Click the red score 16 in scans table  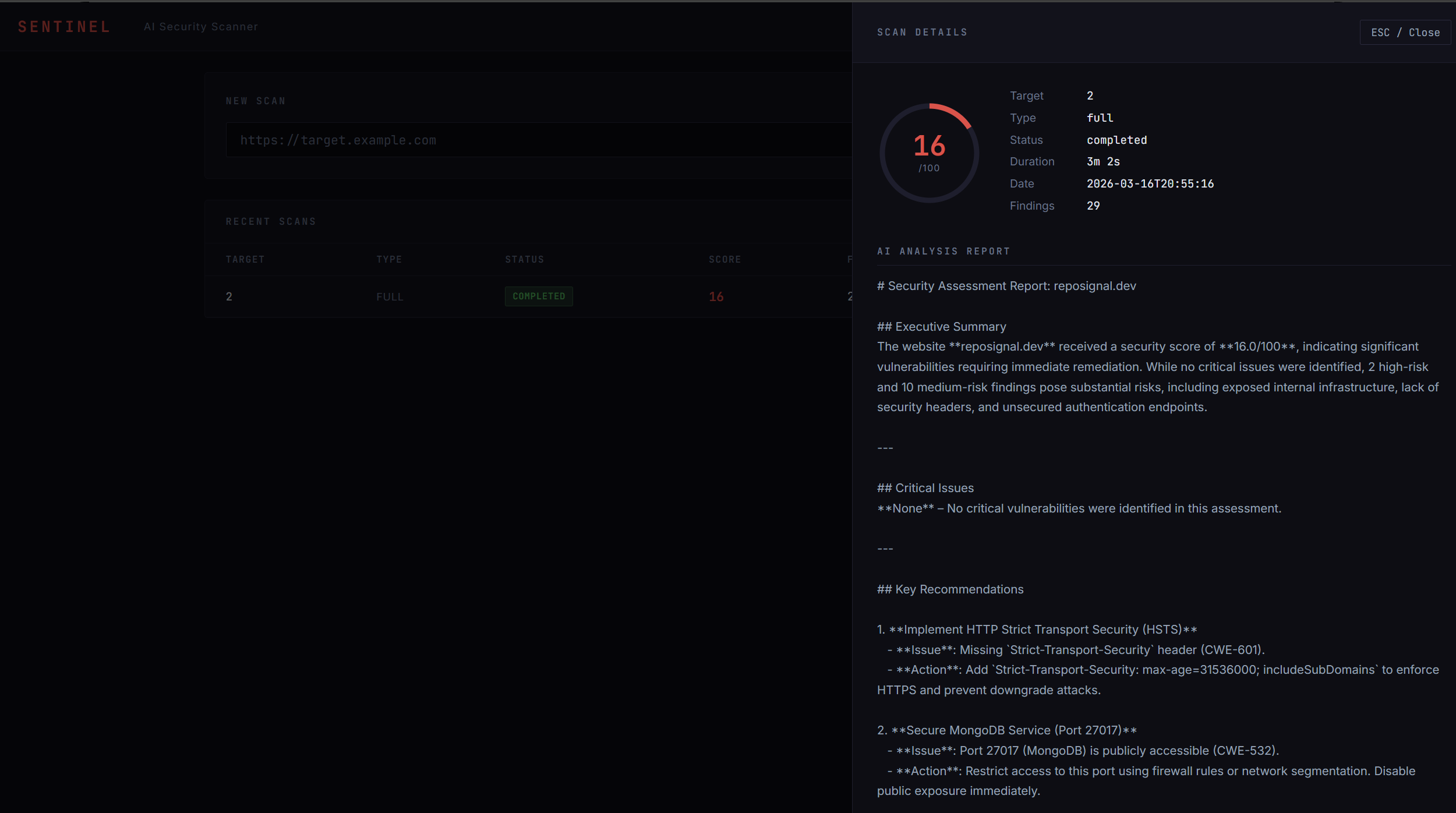pyautogui.click(x=716, y=297)
